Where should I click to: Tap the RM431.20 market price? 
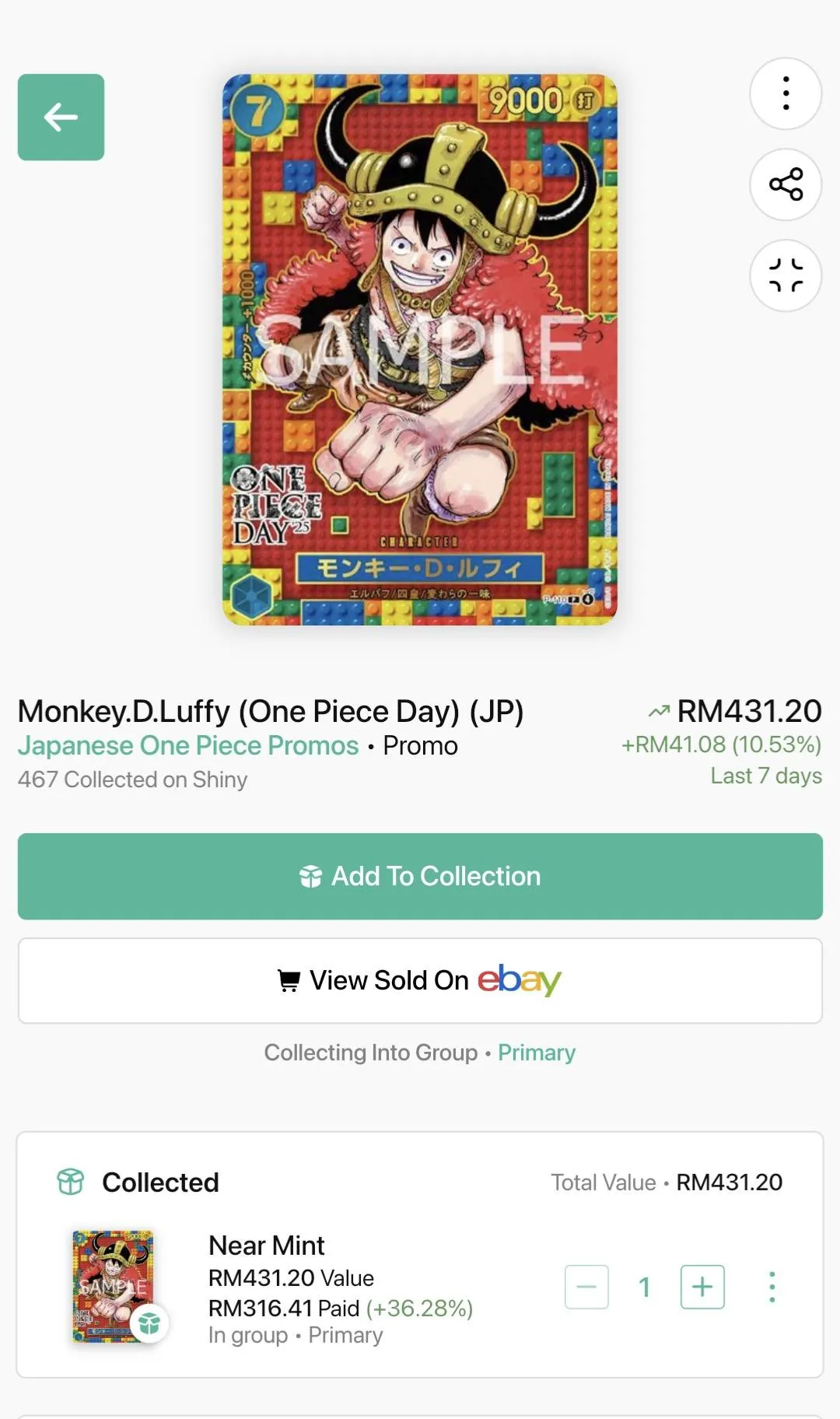click(748, 711)
